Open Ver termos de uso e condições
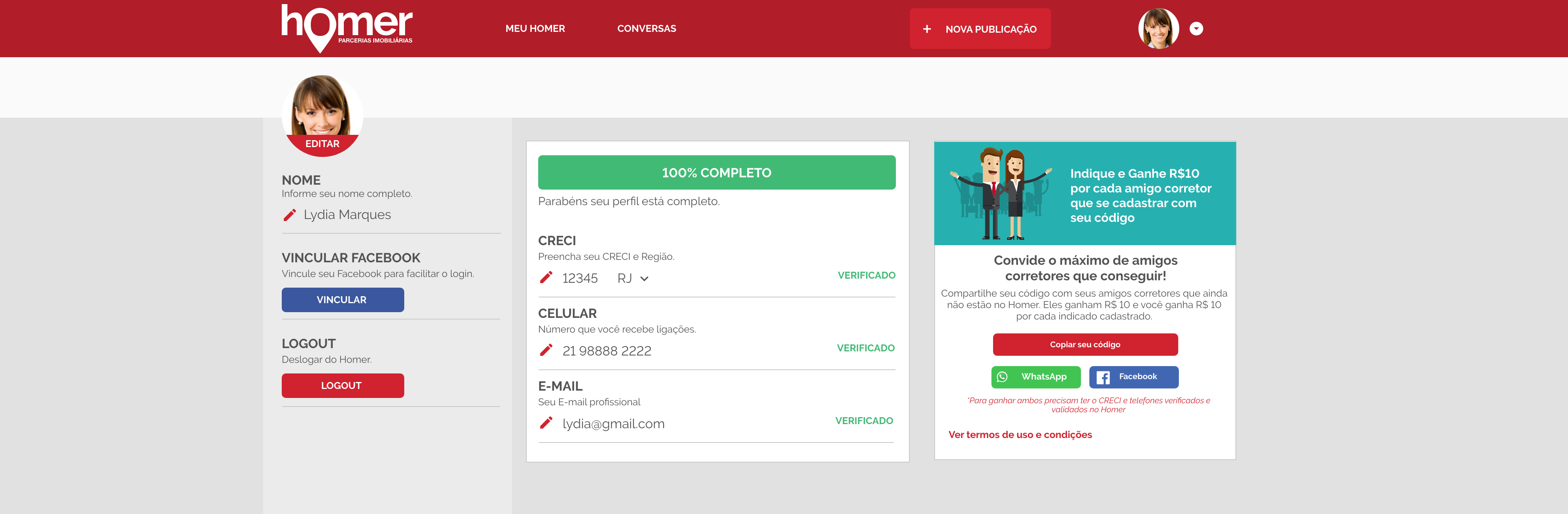Viewport: 1568px width, 514px height. [x=1020, y=435]
